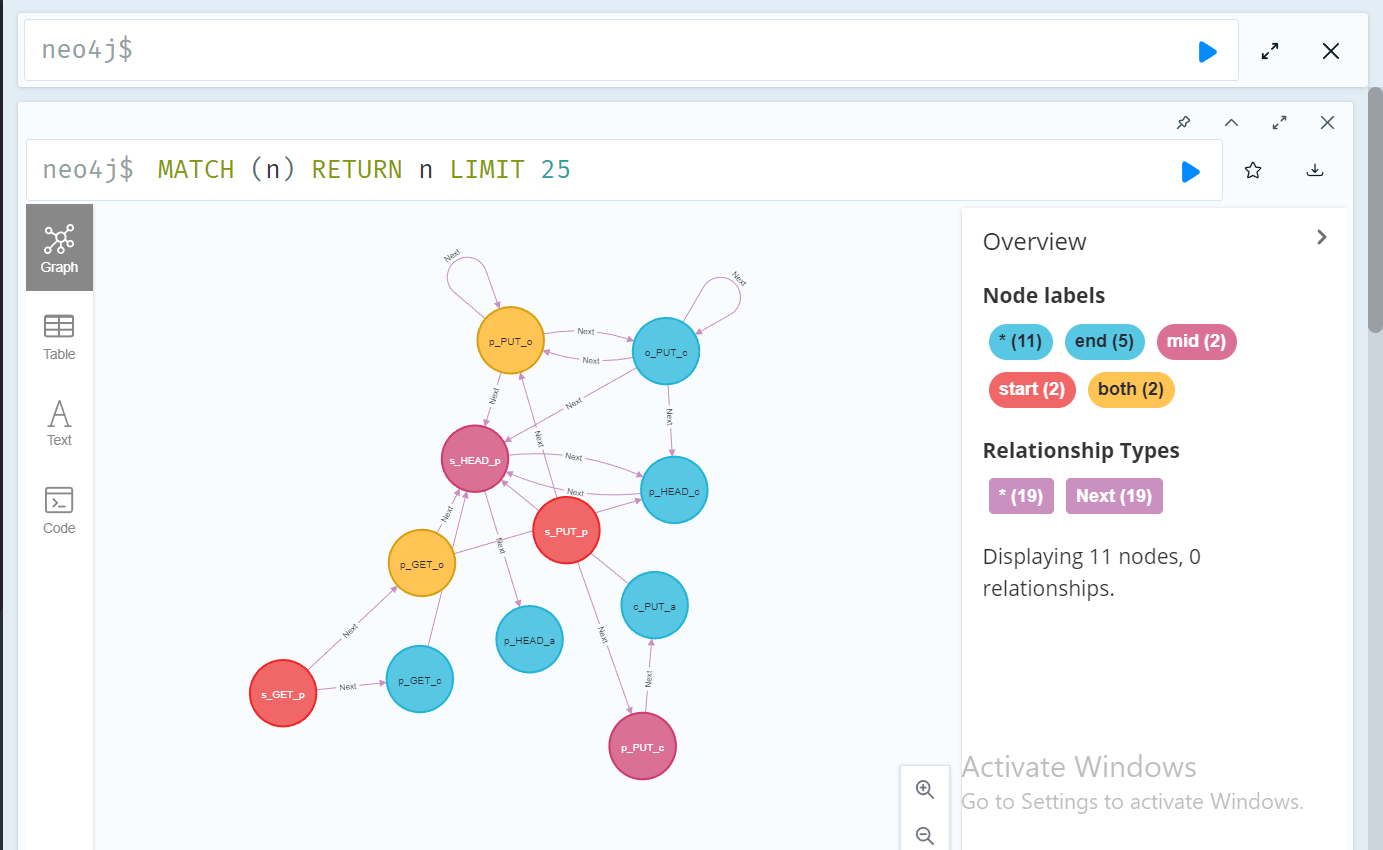This screenshot has width=1383, height=850.
Task: Zoom out of the graph
Action: pyautogui.click(x=925, y=835)
